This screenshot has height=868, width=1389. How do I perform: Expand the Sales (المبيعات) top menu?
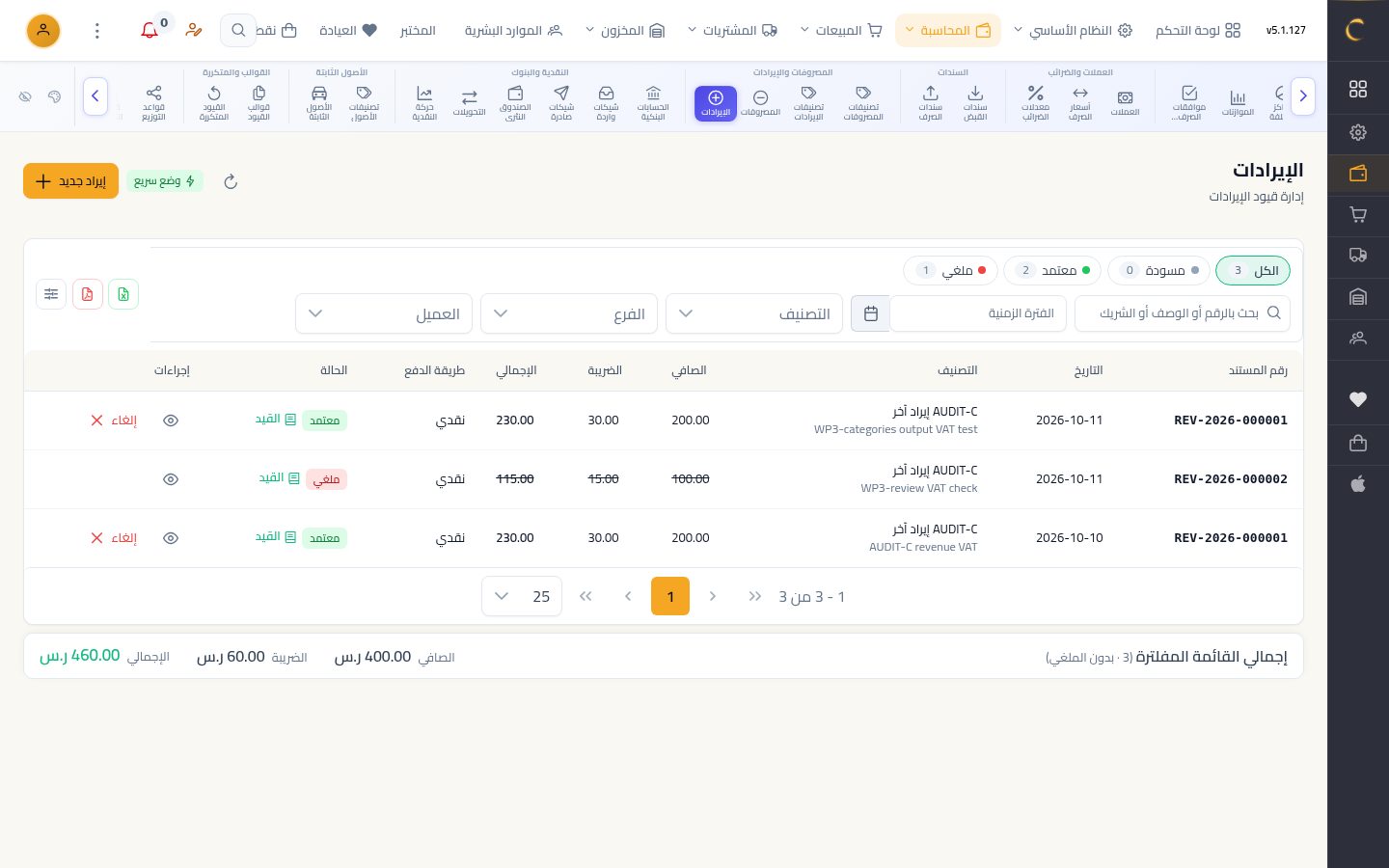841,31
